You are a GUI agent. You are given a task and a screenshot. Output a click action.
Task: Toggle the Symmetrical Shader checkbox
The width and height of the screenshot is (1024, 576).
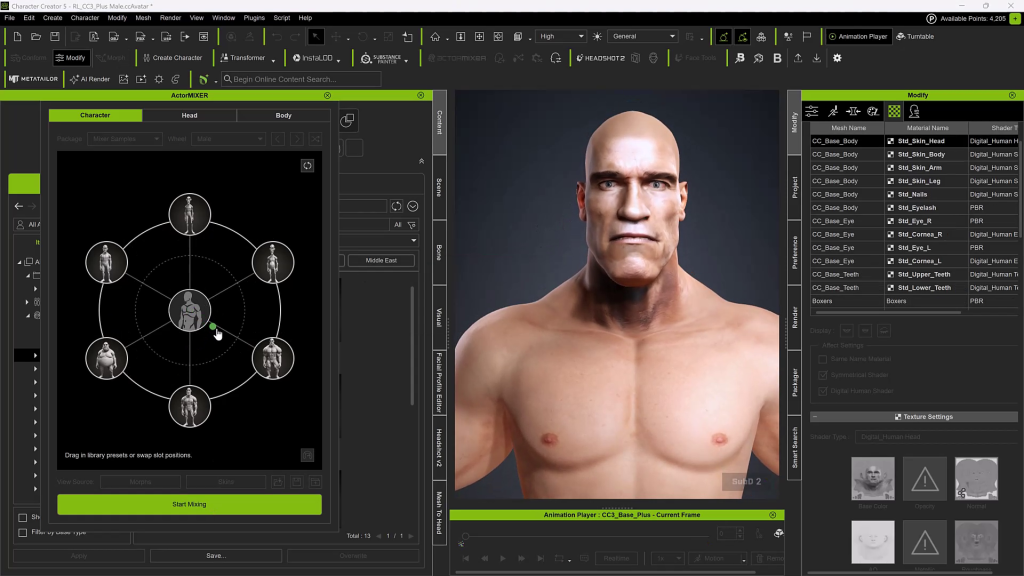point(823,375)
